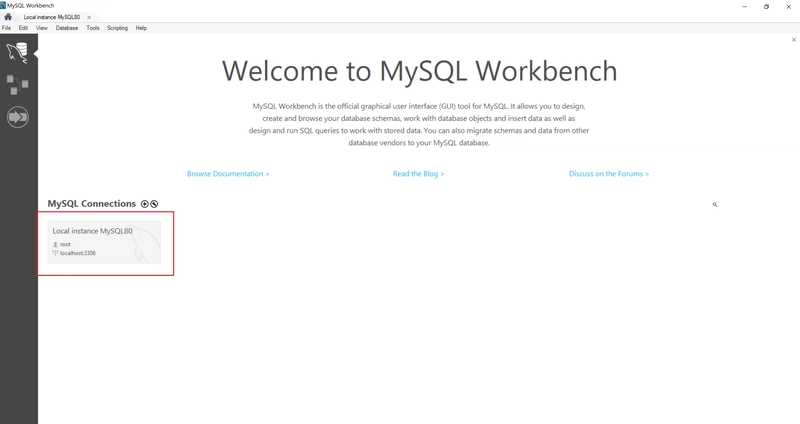The height and width of the screenshot is (424, 800).
Task: Follow the Discuss on the Forums link
Action: point(609,174)
